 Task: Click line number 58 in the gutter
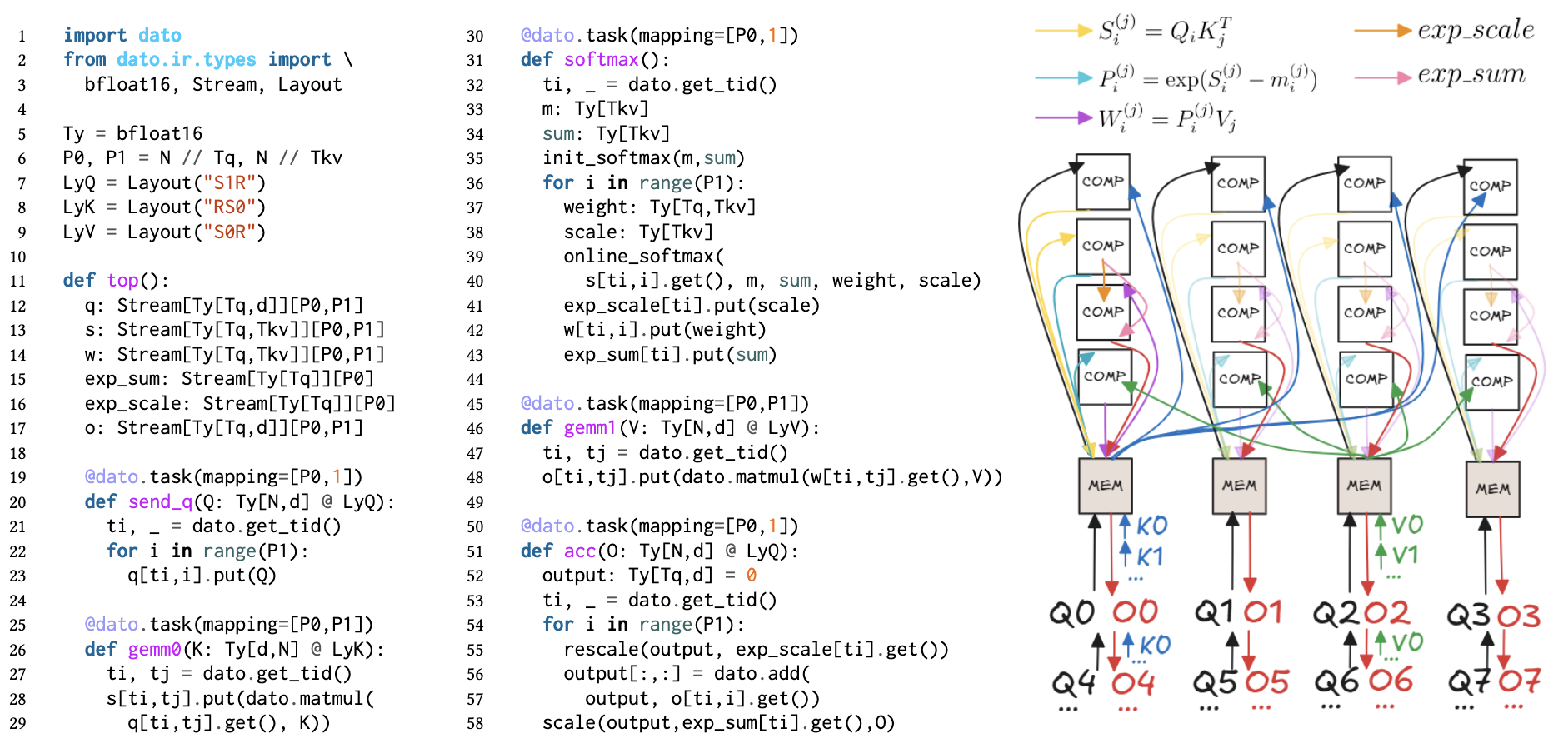[475, 723]
